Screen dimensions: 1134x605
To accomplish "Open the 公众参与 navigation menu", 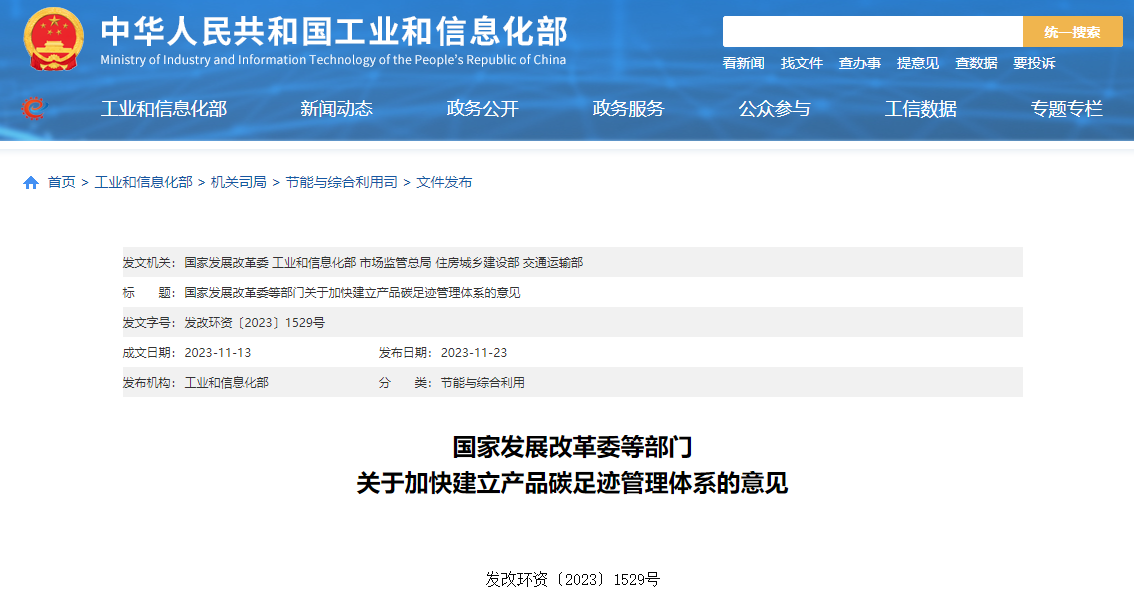I will (x=775, y=108).
